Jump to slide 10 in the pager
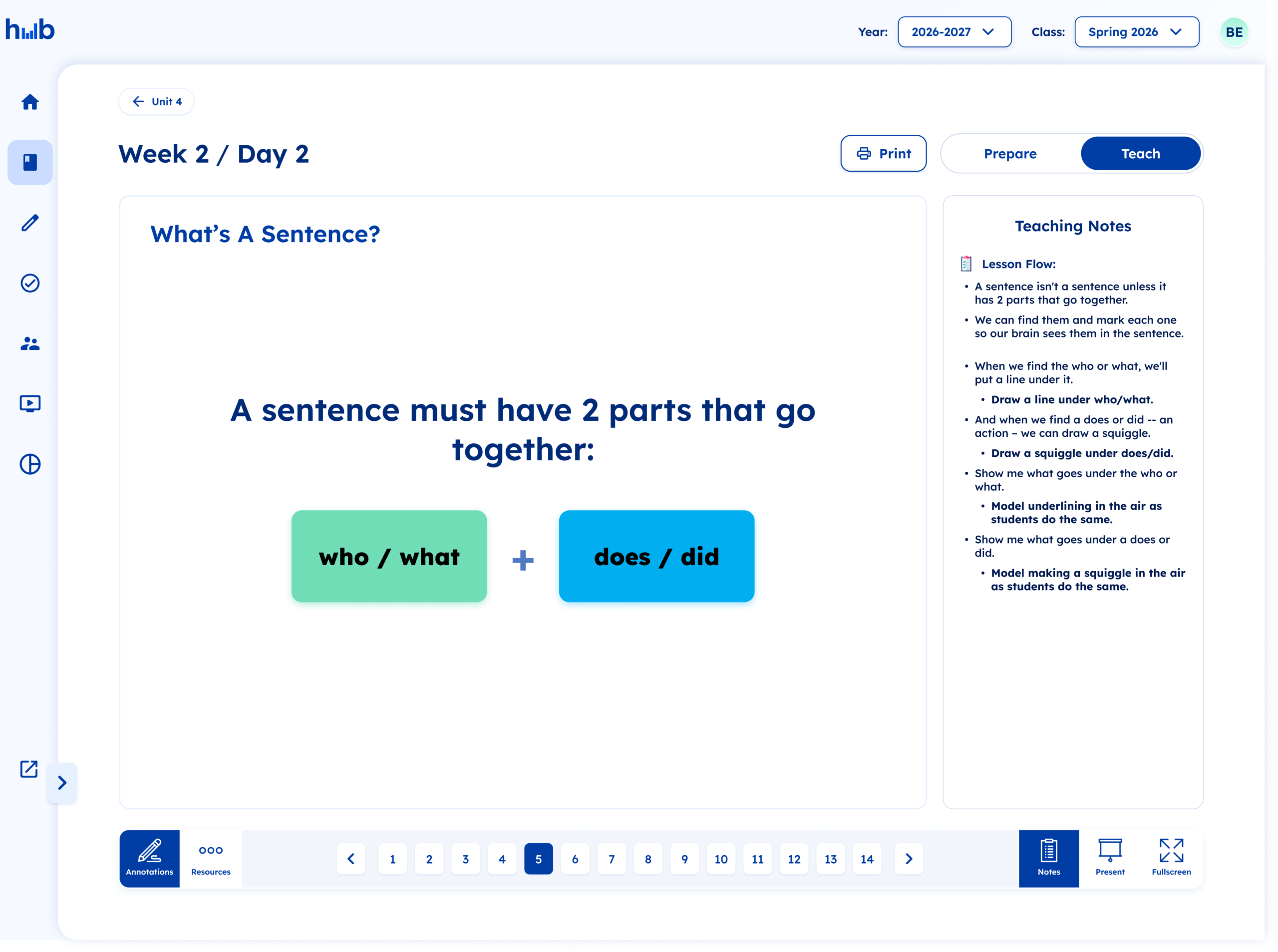The height and width of the screenshot is (952, 1278). [721, 859]
